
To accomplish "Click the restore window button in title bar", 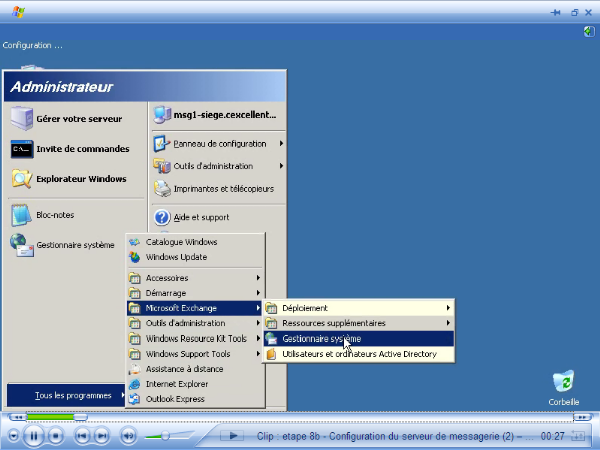I will (x=574, y=13).
